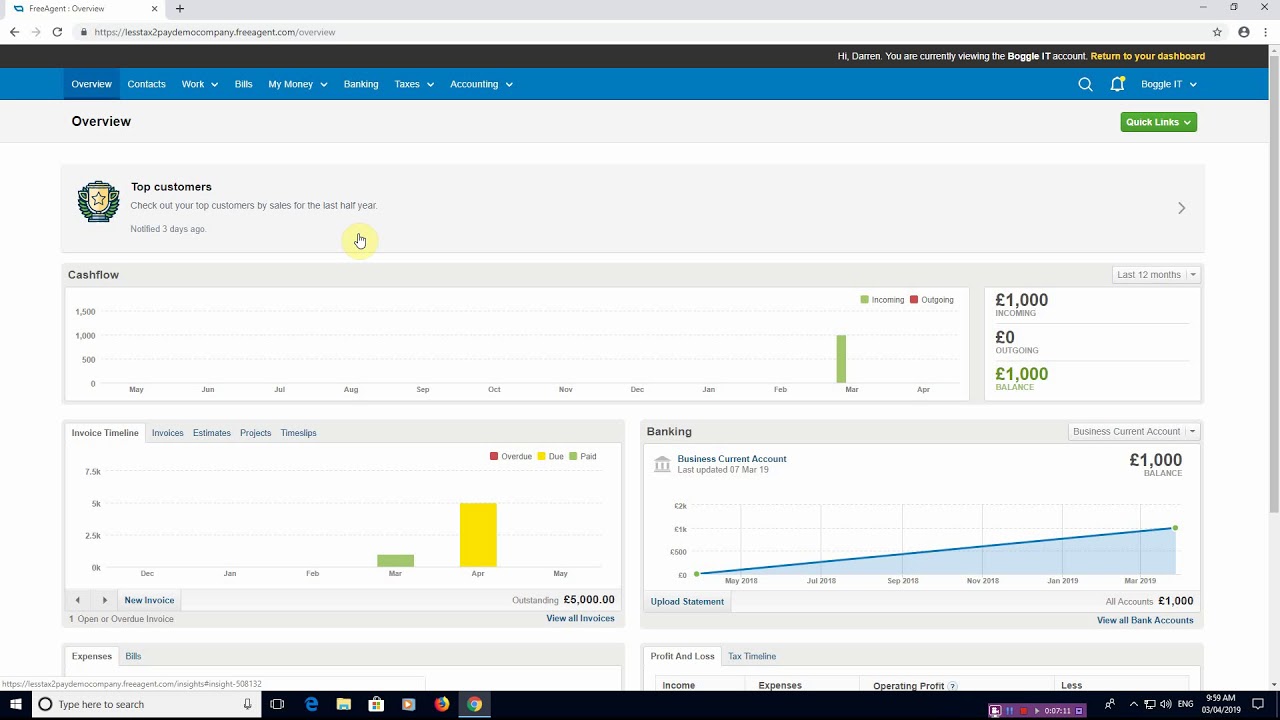
Task: Click the volume speaker tray icon
Action: point(1166,704)
